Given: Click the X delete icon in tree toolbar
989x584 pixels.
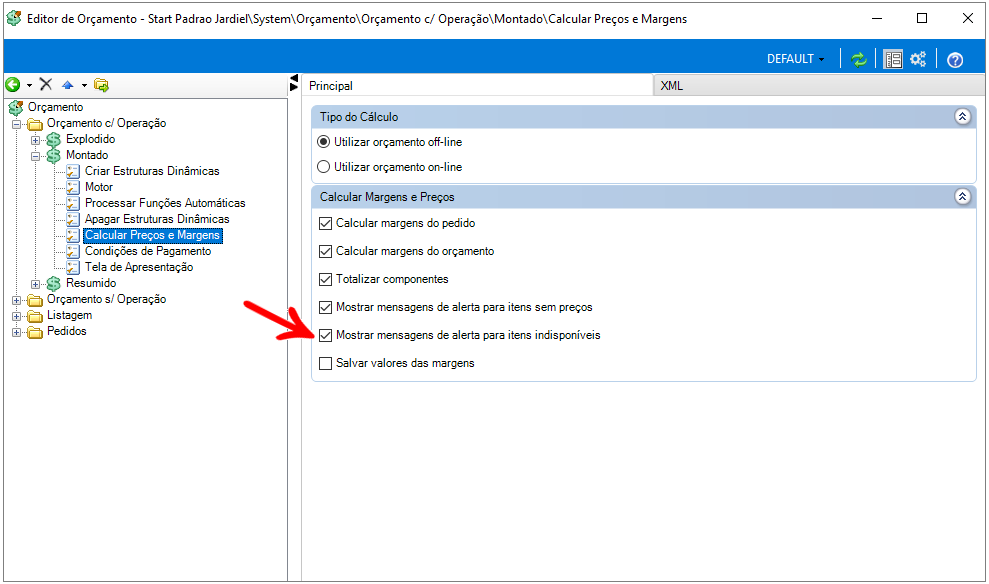Looking at the screenshot, I should click(x=46, y=85).
